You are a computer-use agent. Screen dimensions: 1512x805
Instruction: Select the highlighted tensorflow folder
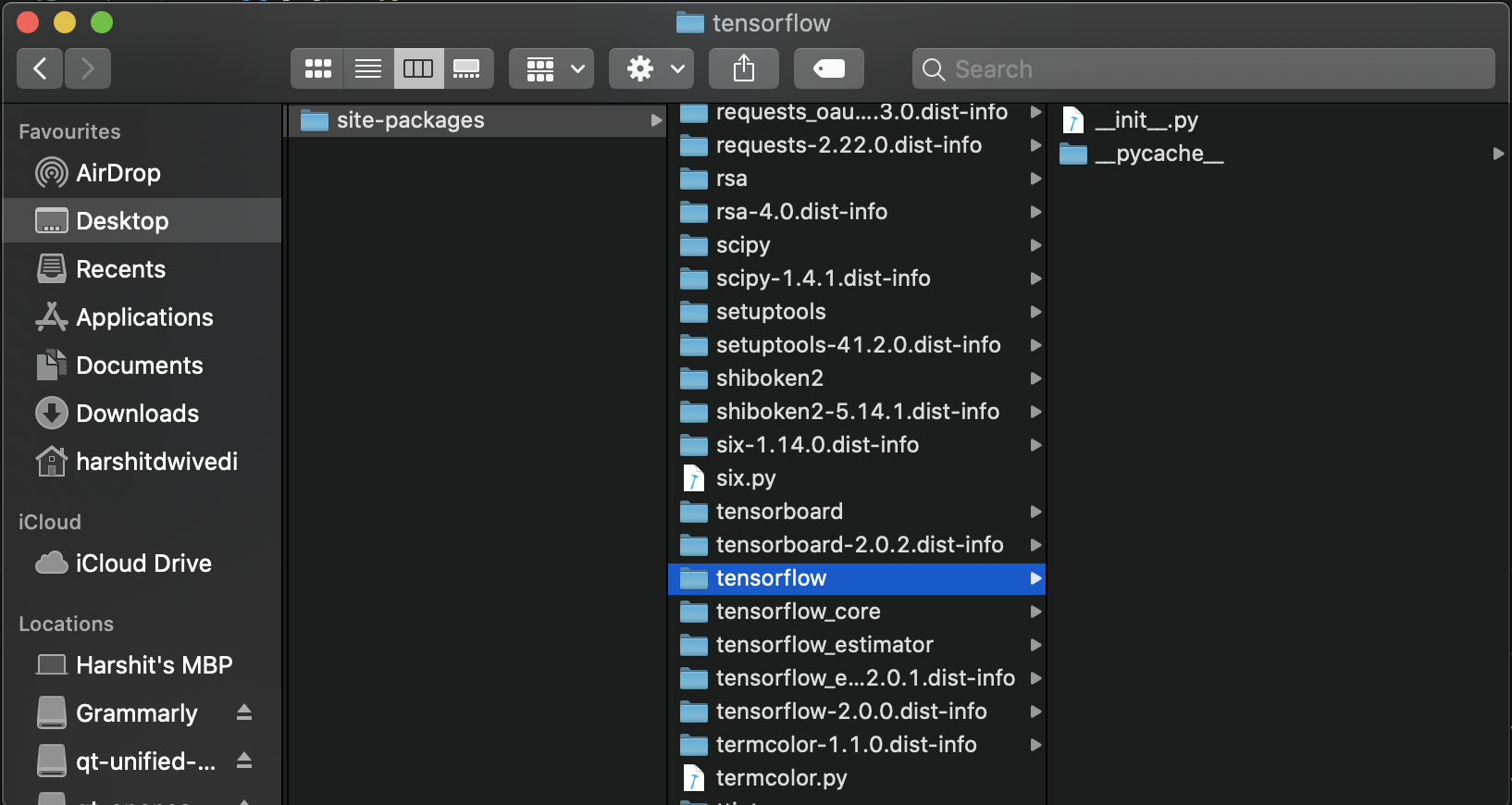(857, 578)
